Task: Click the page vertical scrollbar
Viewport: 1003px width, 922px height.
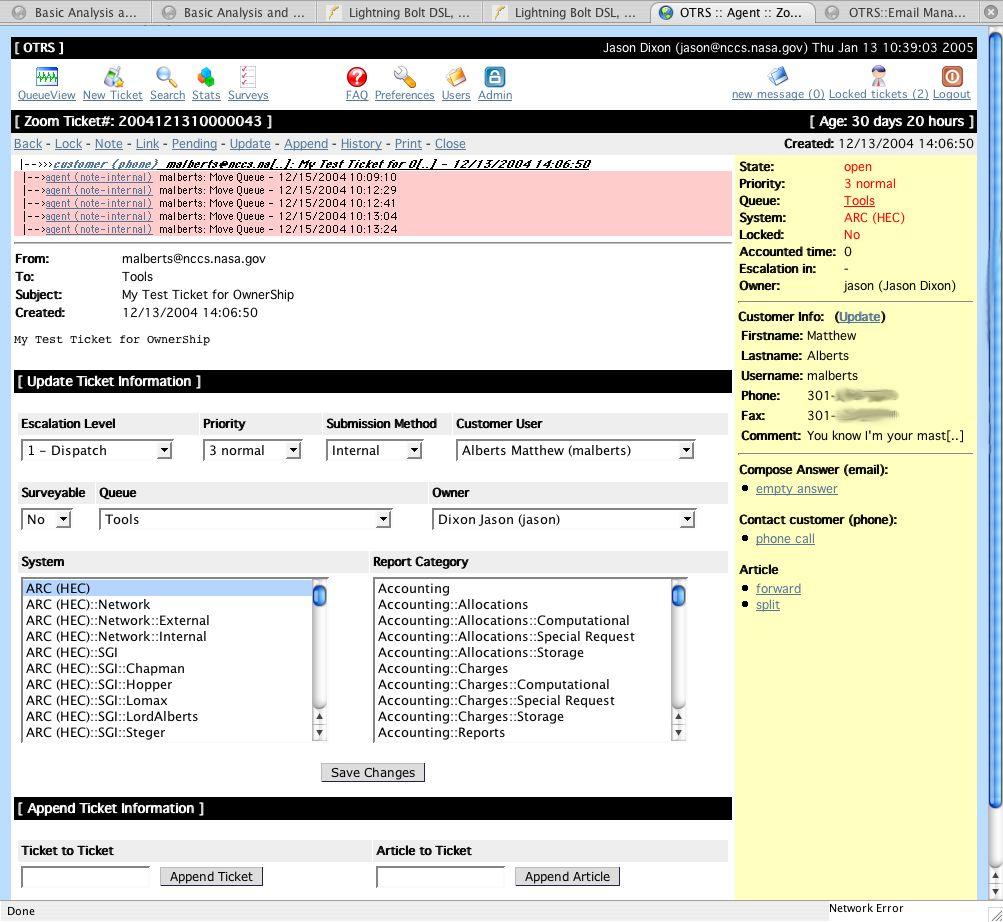Action: [x=995, y=422]
